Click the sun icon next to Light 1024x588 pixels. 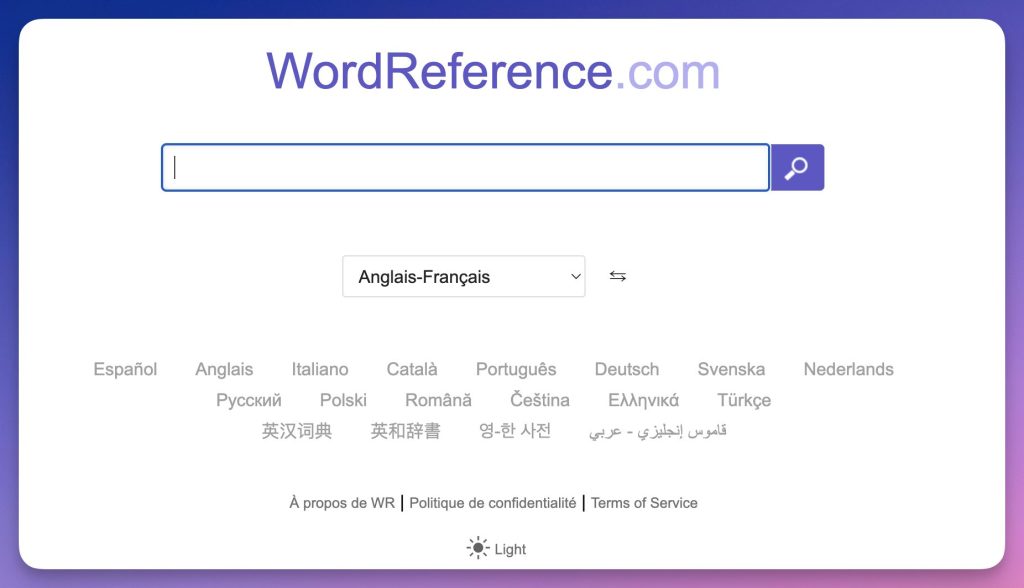(x=476, y=548)
